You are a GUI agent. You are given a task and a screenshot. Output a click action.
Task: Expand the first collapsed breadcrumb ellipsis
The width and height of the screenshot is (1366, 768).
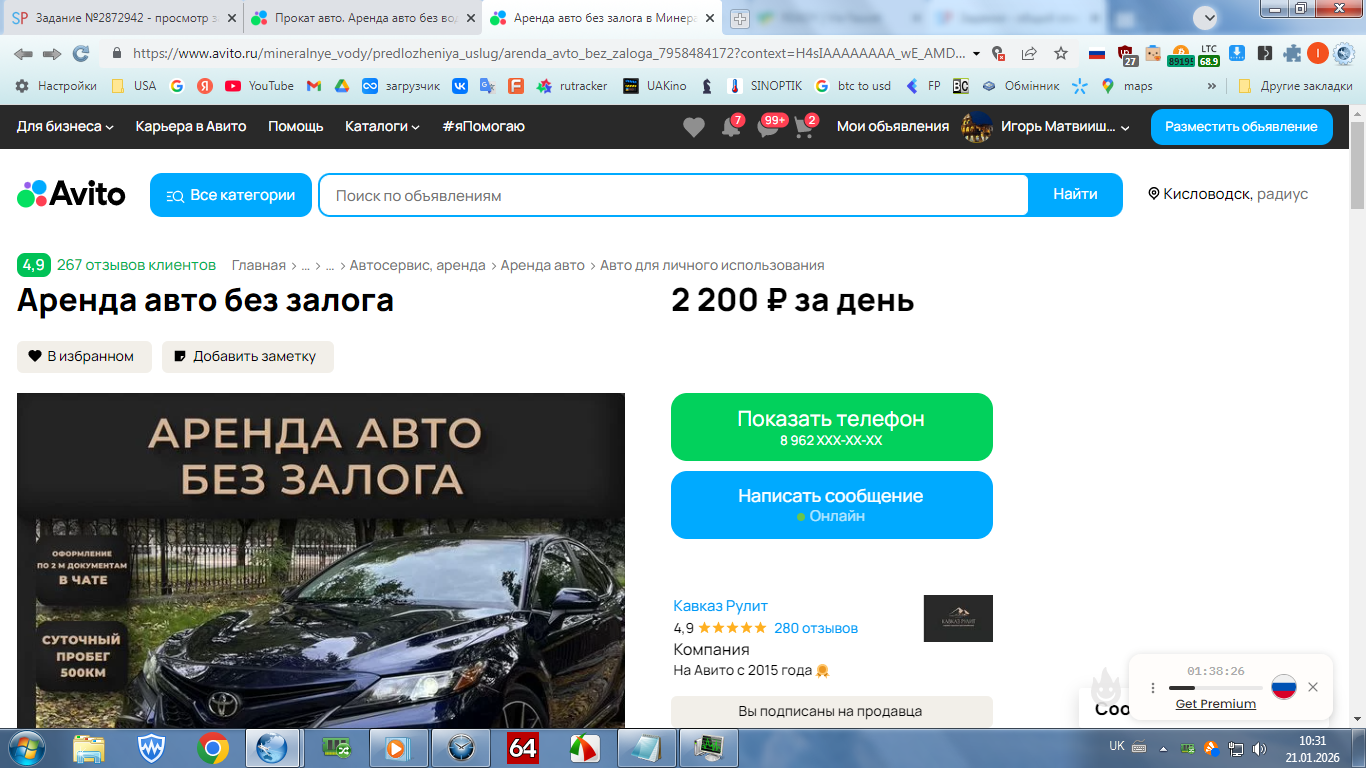coord(305,265)
